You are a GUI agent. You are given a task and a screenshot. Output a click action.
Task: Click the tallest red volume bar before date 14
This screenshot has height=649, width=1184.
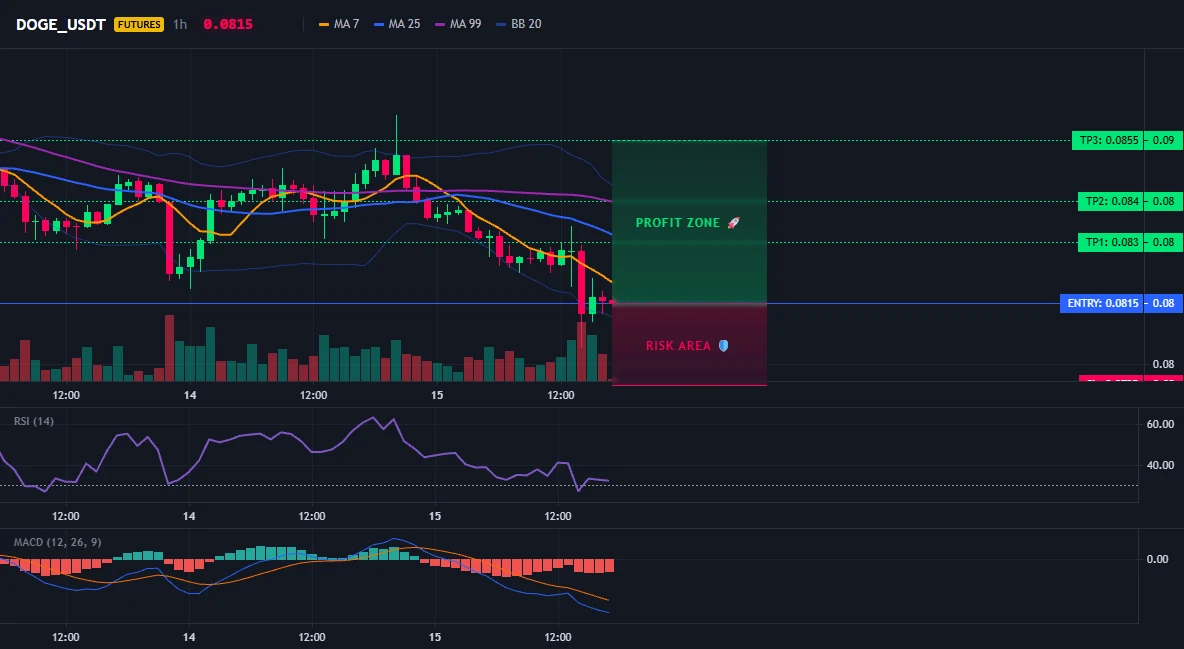(169, 348)
